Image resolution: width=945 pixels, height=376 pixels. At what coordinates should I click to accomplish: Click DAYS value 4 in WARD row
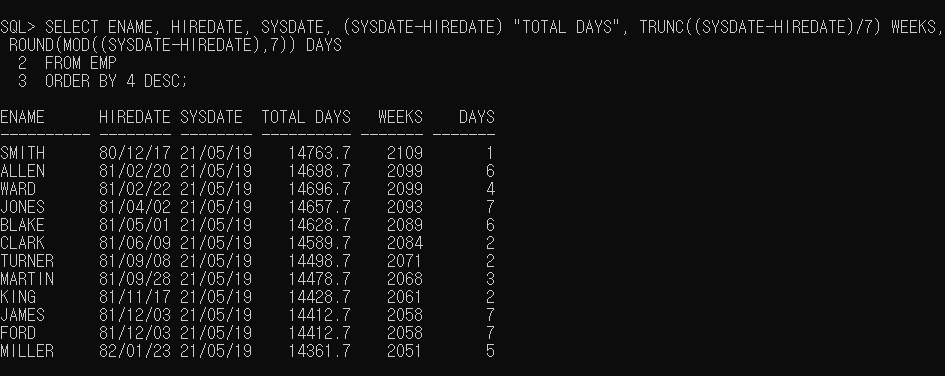[x=490, y=189]
